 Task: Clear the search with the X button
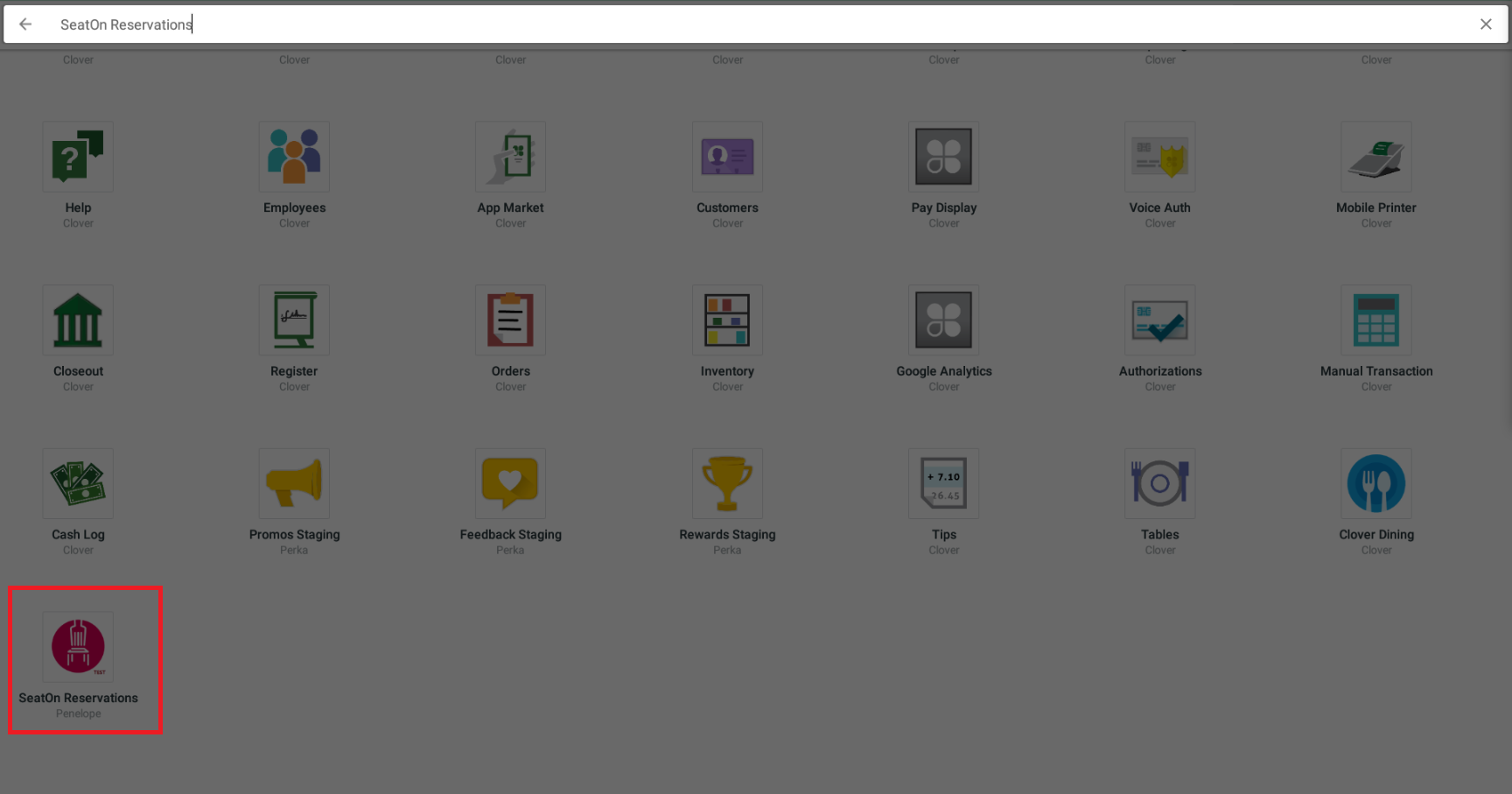[1486, 25]
